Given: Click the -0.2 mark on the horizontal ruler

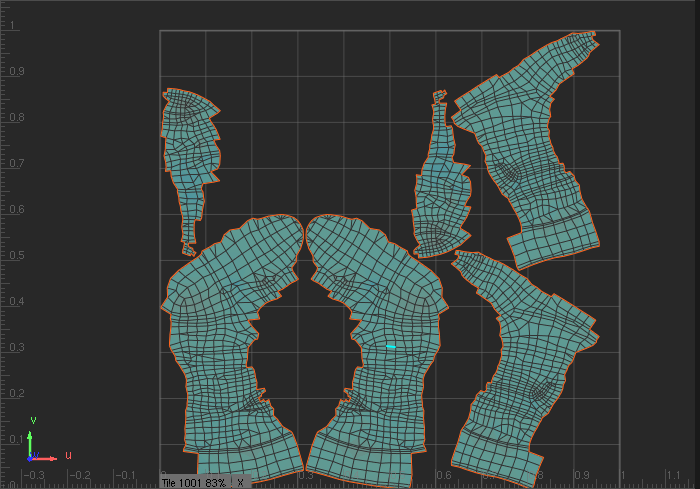Looking at the screenshot, I should [79, 475].
